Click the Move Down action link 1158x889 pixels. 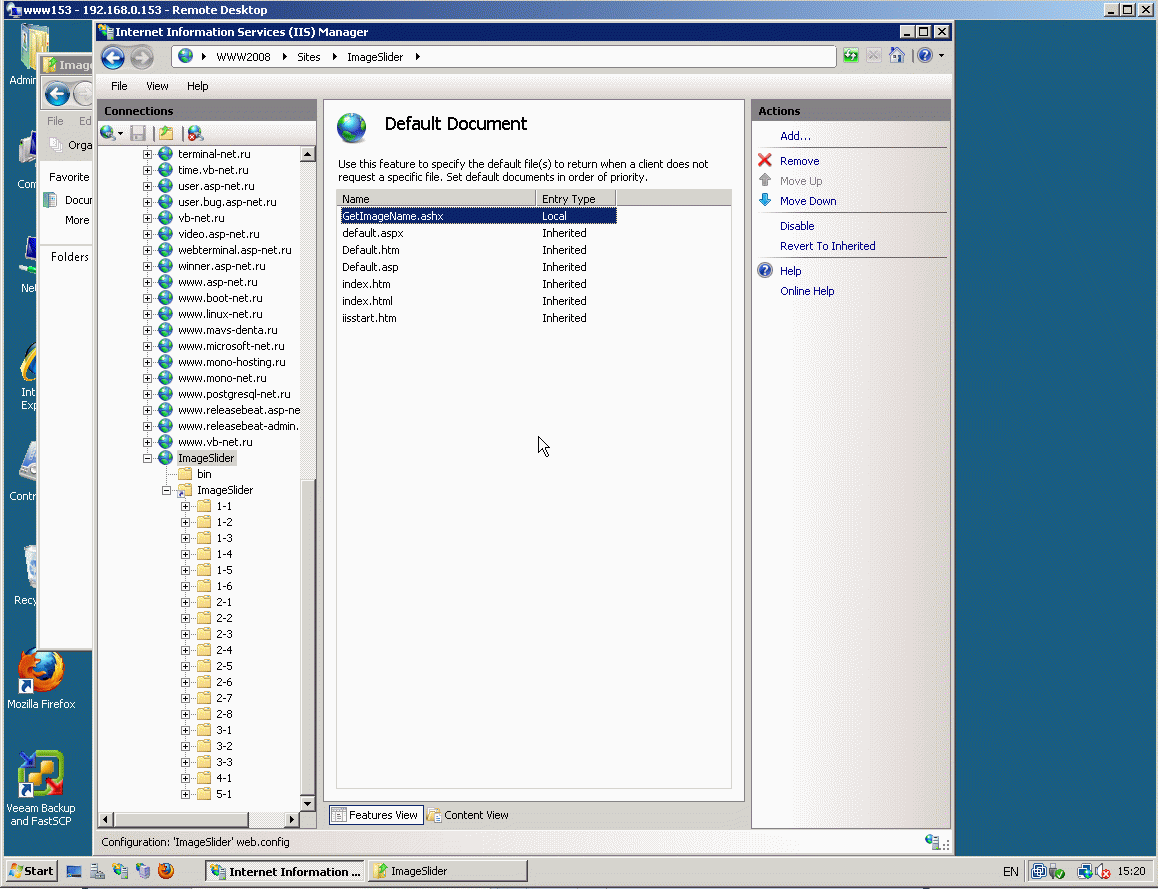808,200
